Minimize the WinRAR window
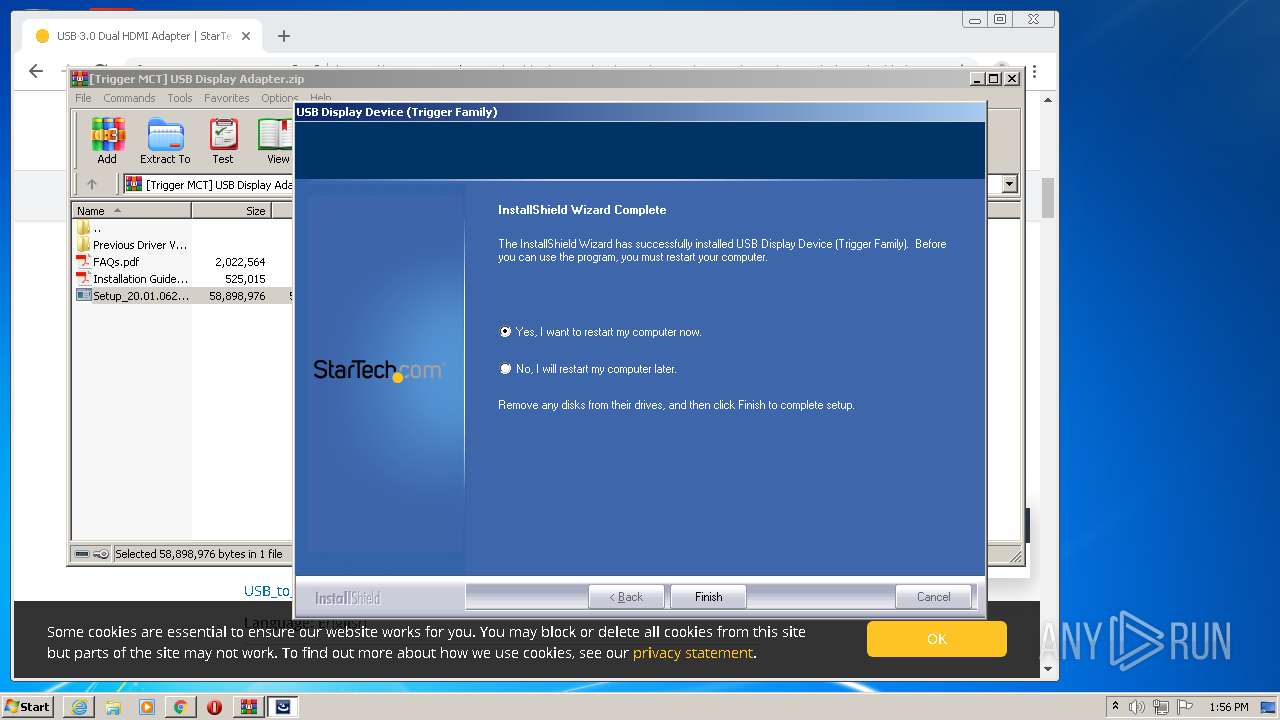Viewport: 1280px width, 720px height. pos(977,79)
